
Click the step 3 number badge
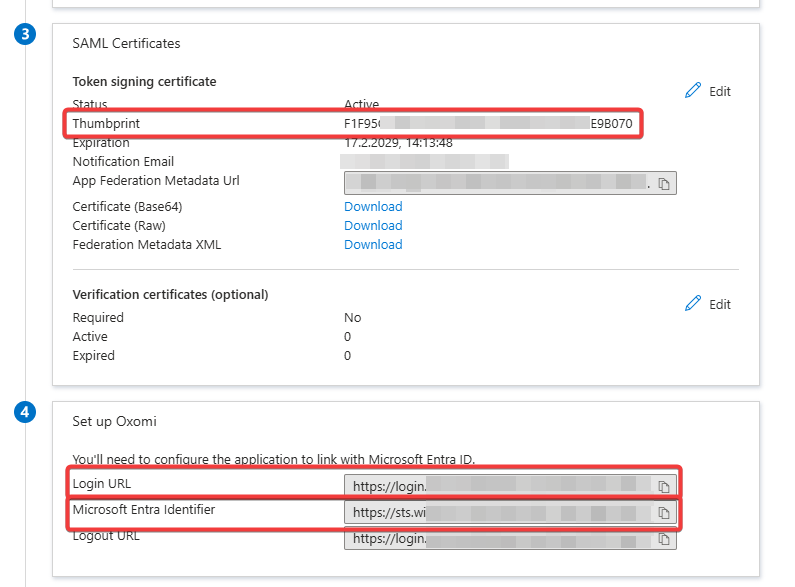(26, 35)
